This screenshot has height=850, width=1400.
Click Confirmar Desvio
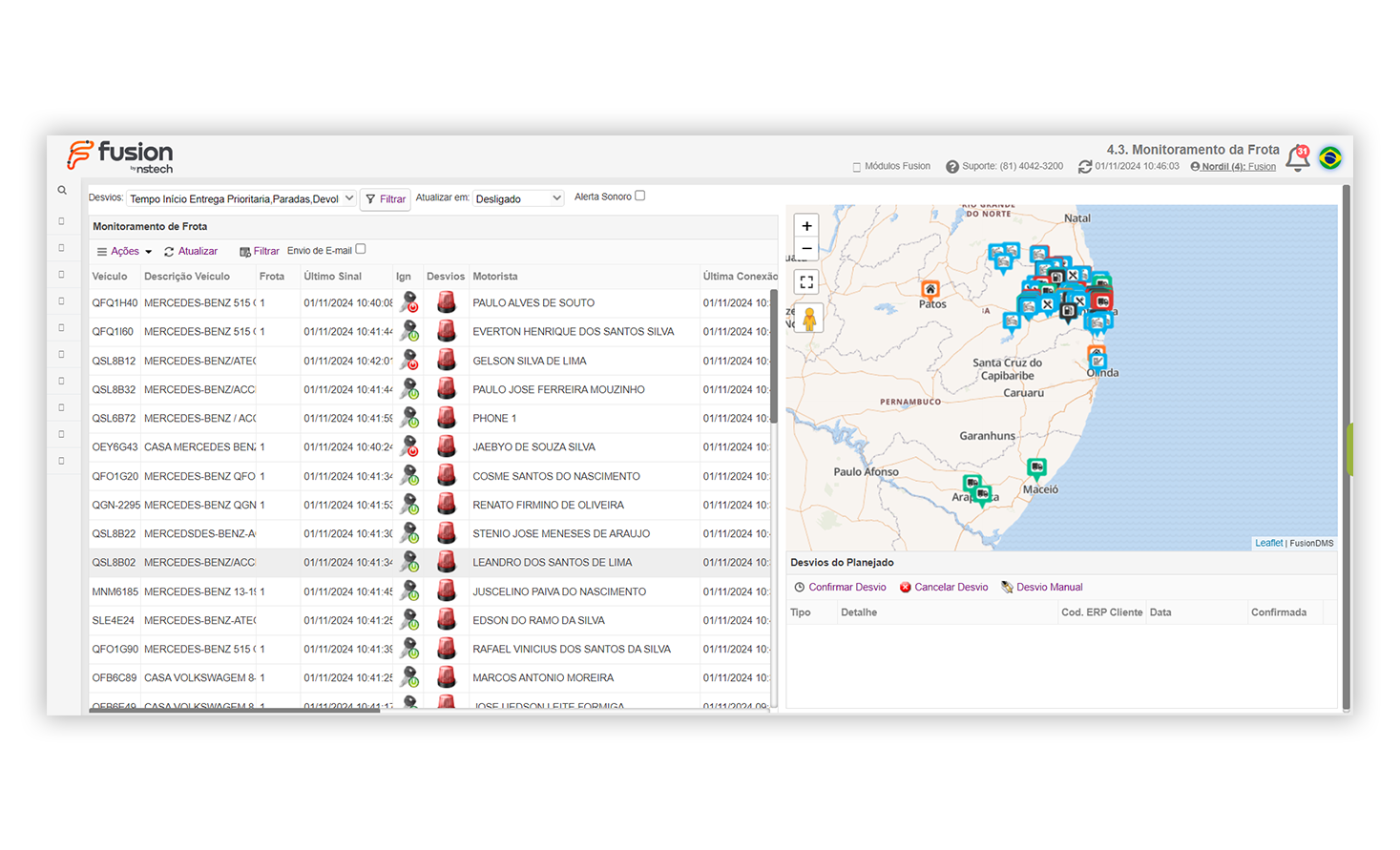840,588
